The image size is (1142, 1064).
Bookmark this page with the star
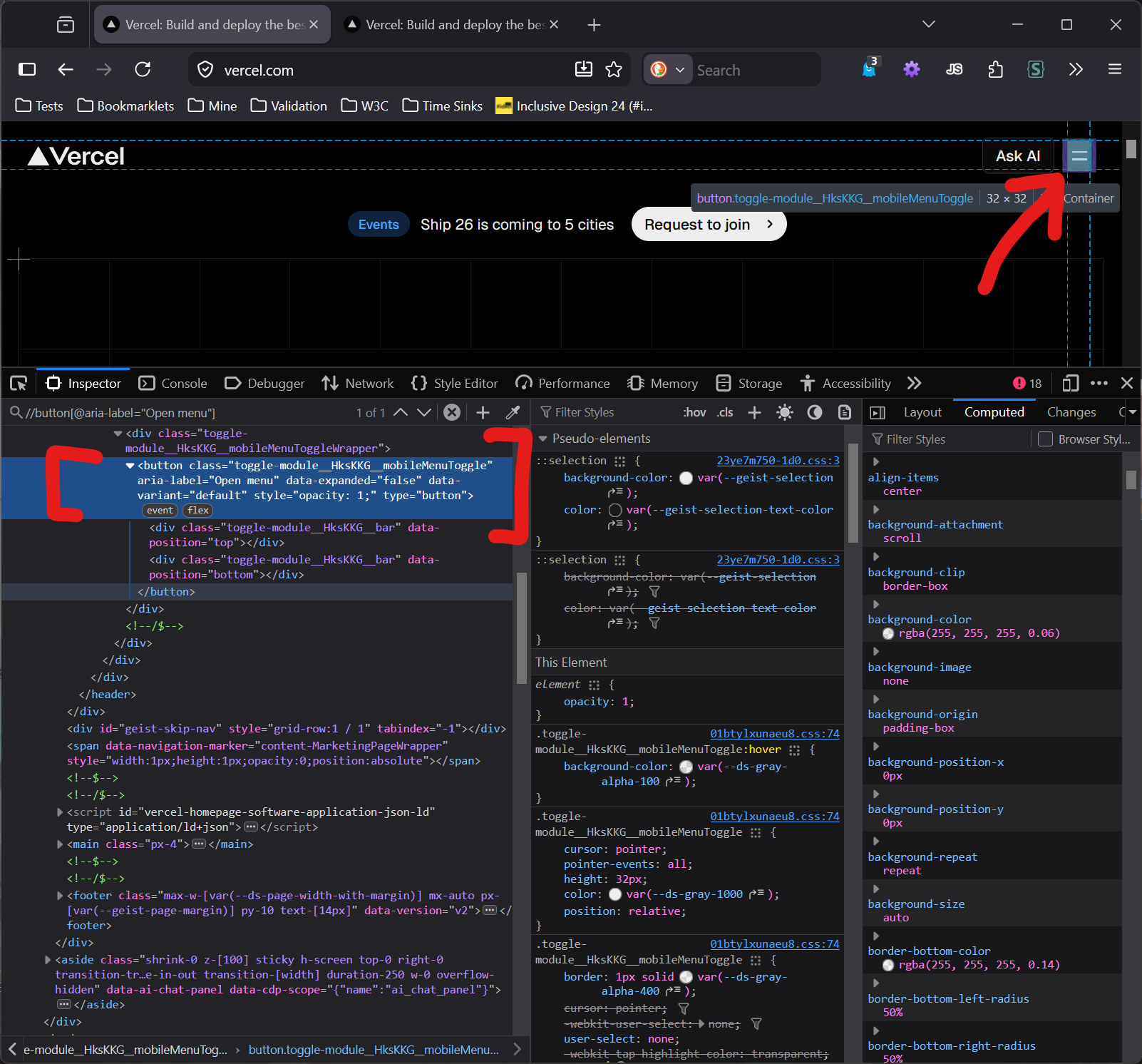(x=614, y=69)
